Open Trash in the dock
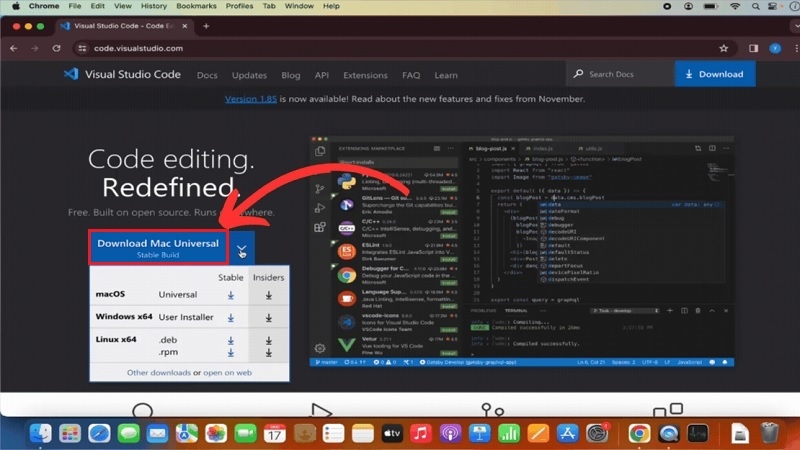This screenshot has height=450, width=800. [x=769, y=433]
